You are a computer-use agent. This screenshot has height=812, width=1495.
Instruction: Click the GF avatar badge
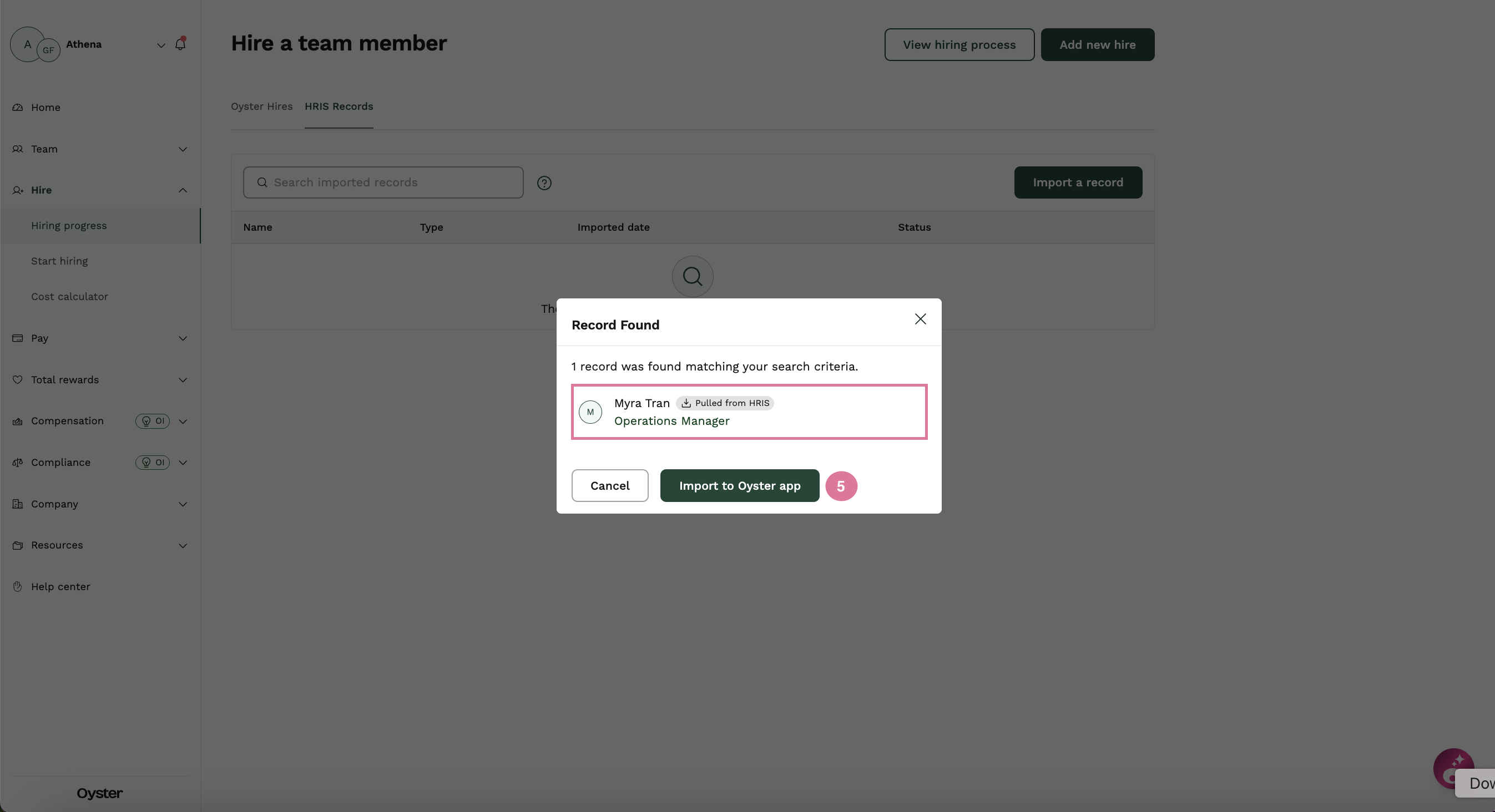pos(48,50)
